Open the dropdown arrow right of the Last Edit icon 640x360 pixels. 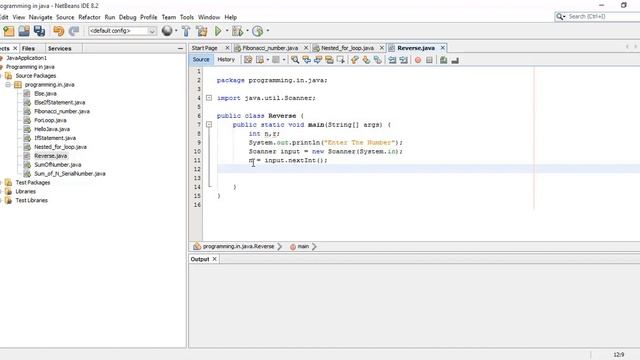point(267,60)
